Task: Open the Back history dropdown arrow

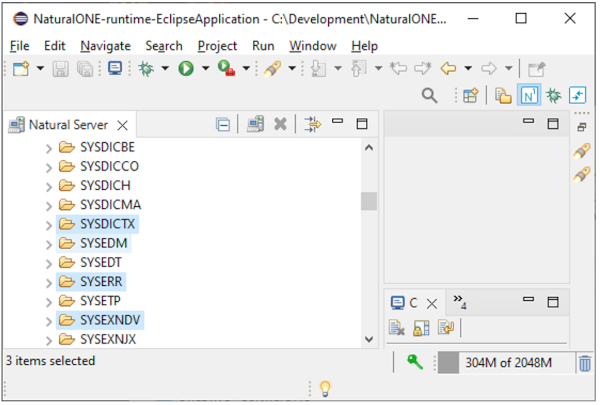Action: click(468, 69)
